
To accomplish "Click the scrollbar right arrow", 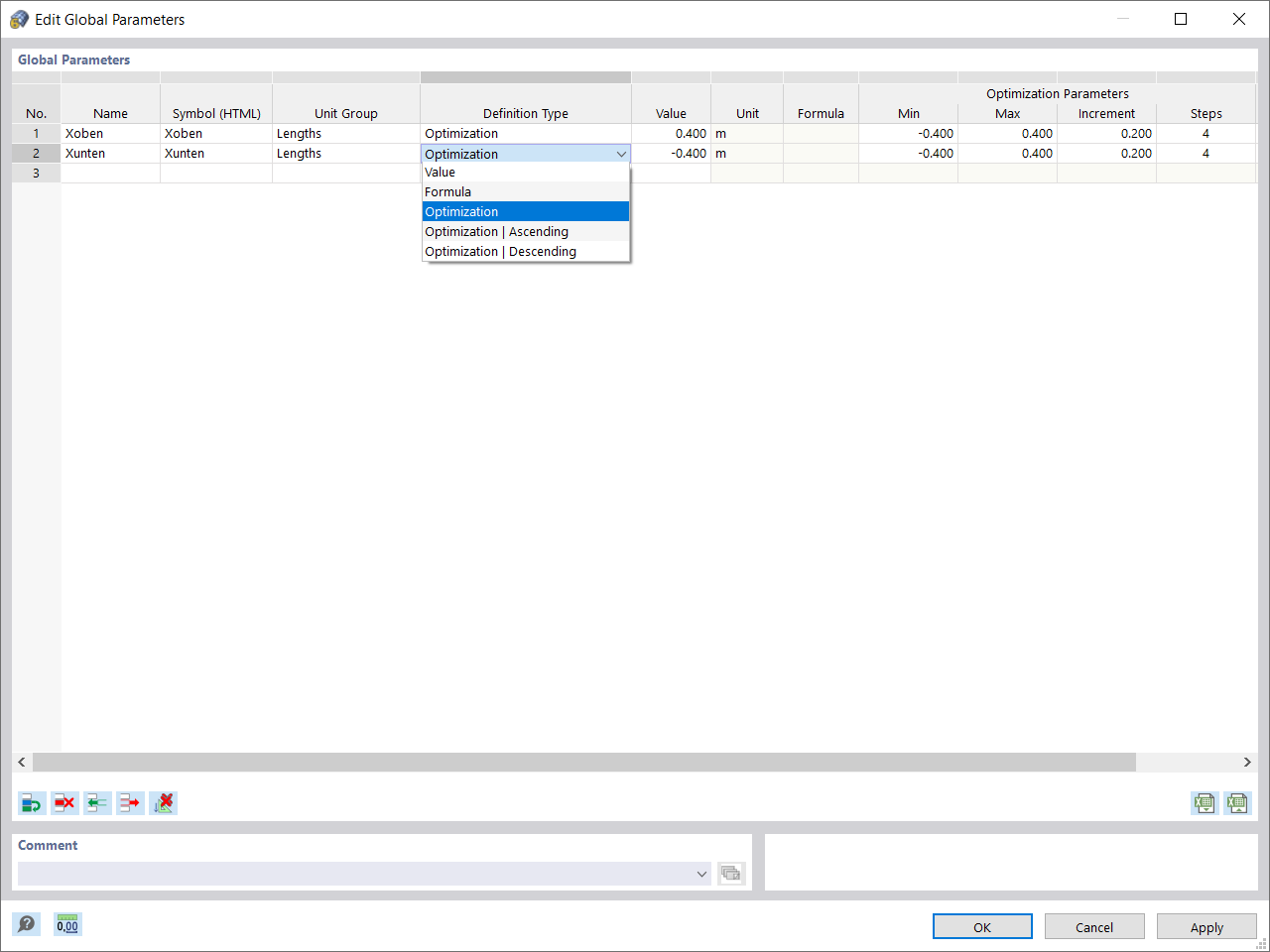I will click(x=1247, y=762).
